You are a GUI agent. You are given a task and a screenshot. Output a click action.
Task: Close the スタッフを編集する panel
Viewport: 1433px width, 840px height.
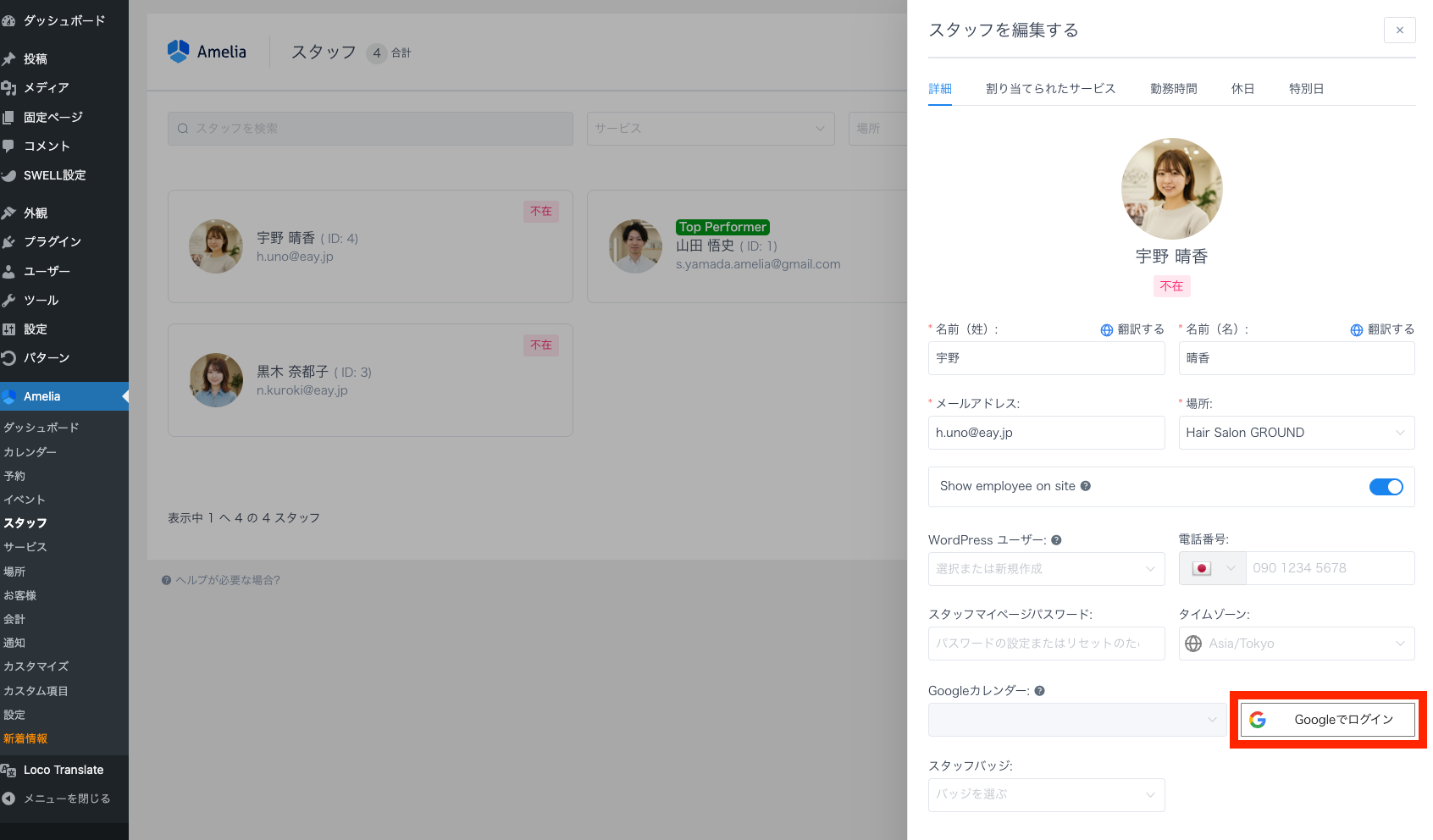[1399, 30]
